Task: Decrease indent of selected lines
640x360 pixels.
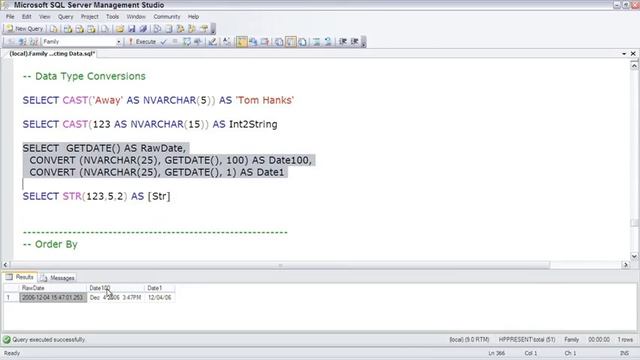Action: coord(343,42)
